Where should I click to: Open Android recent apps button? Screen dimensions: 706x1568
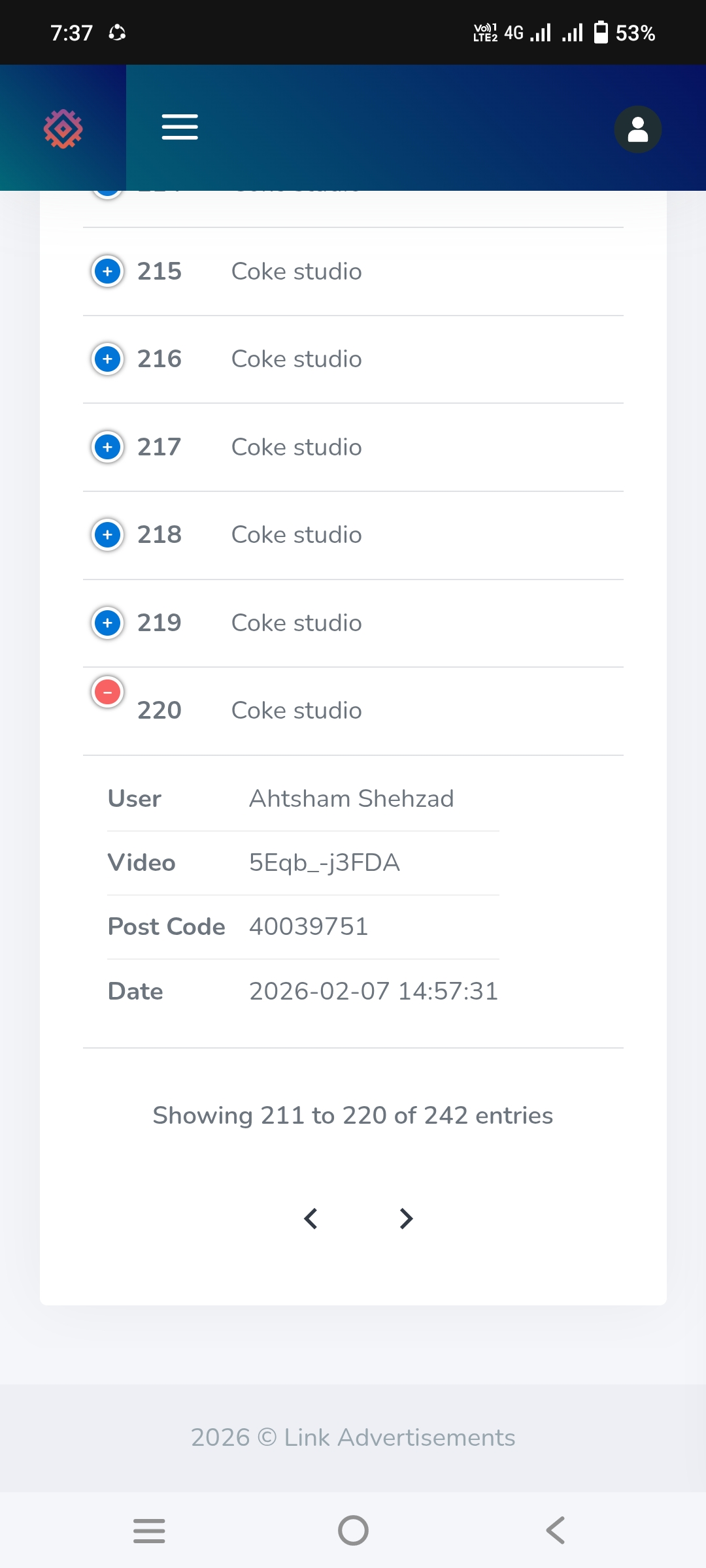tap(149, 1530)
